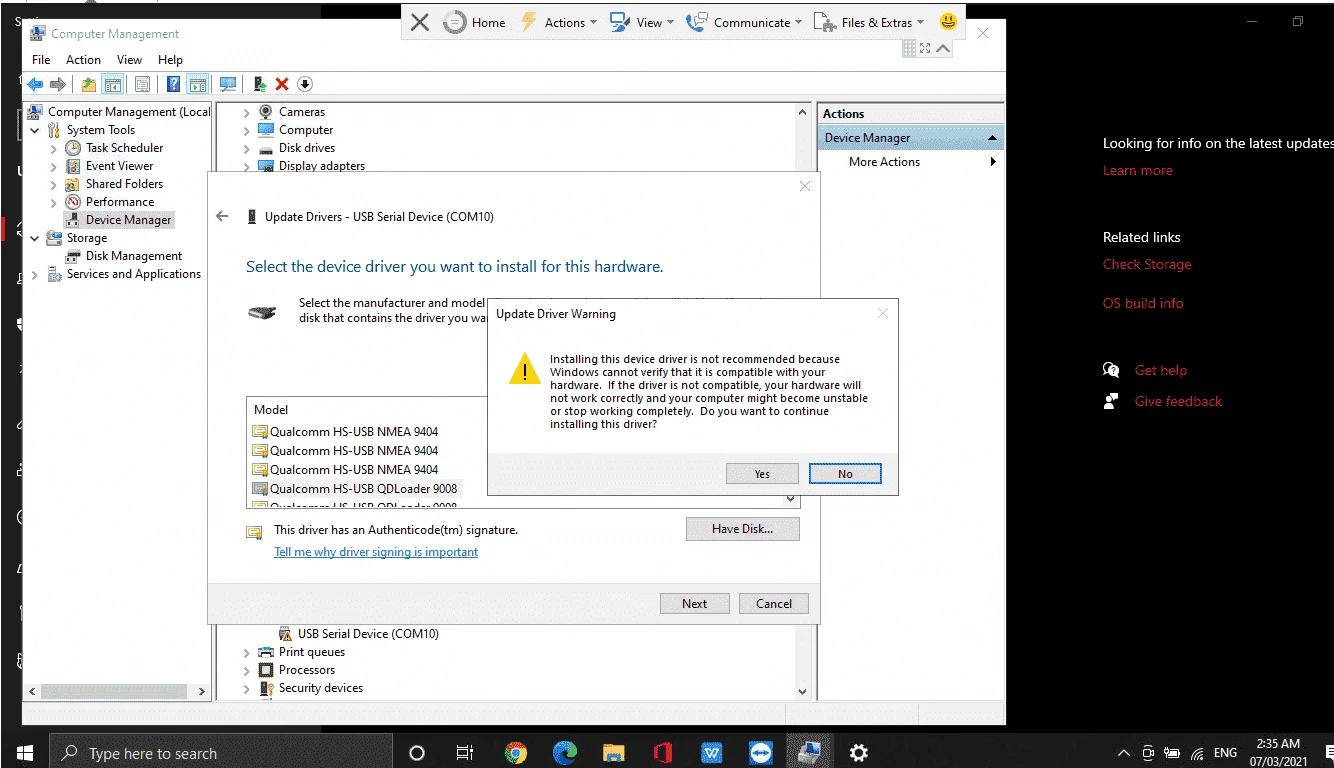Expand the Security devices category
Screen dimensions: 1334x768
[x=247, y=688]
